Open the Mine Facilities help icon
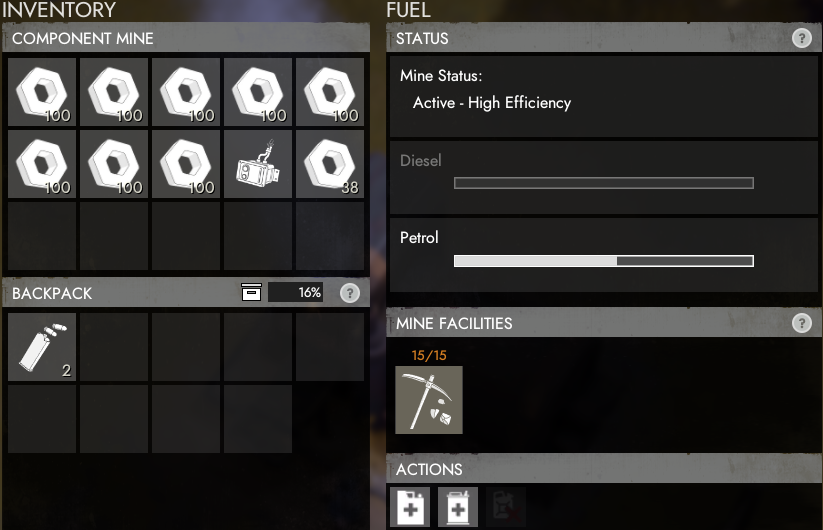 pos(801,323)
